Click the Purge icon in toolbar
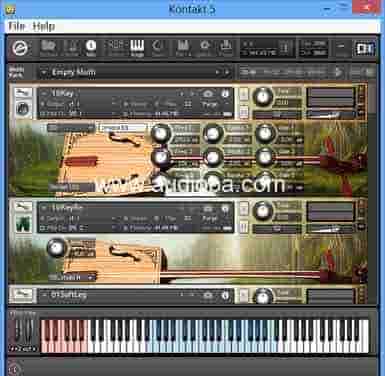The image size is (385, 376). tap(226, 48)
